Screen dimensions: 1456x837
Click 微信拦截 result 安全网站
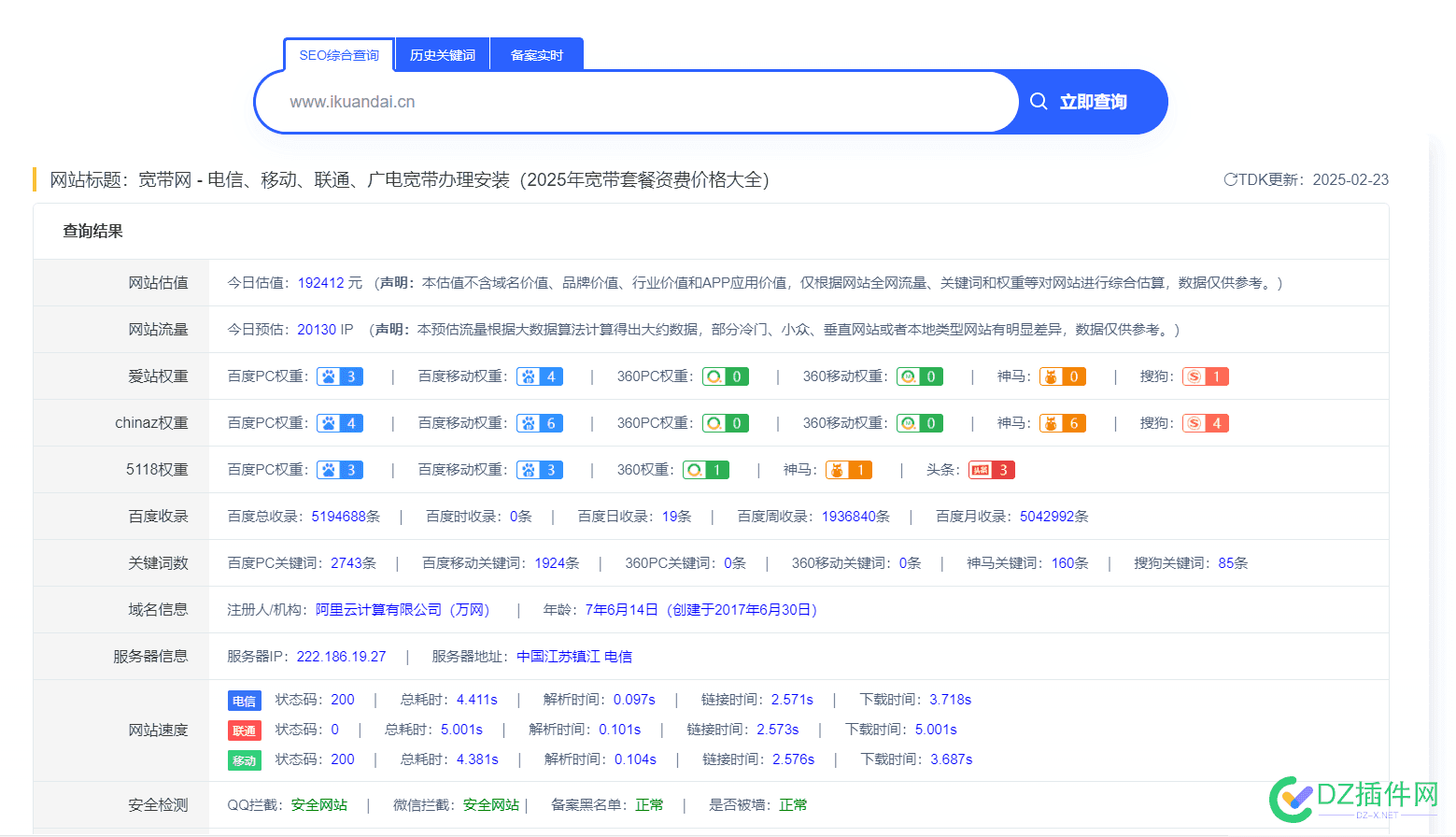(x=491, y=804)
